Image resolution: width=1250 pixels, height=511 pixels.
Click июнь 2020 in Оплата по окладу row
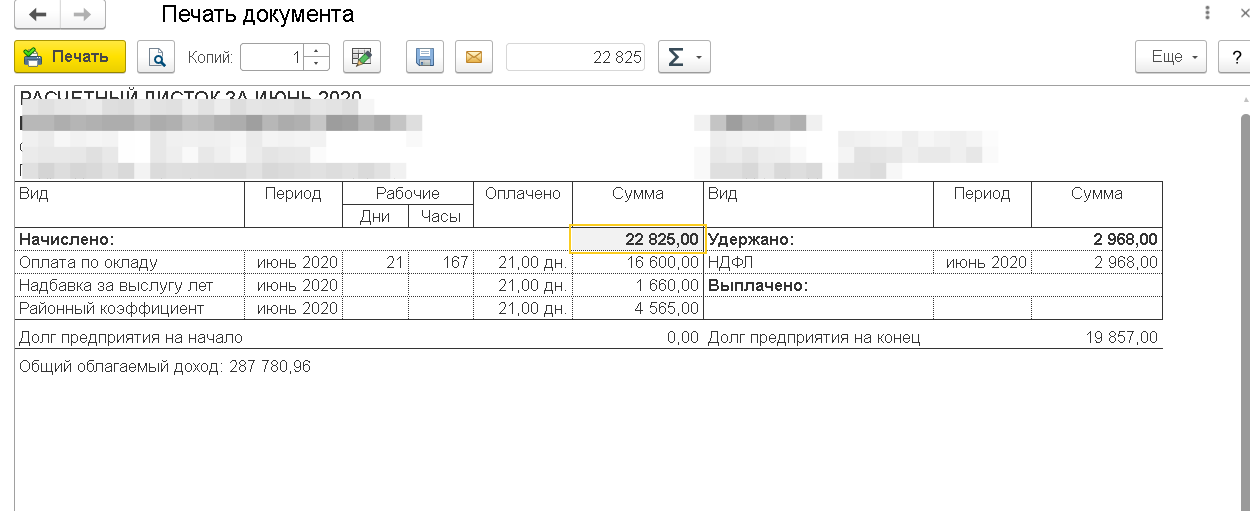298,263
